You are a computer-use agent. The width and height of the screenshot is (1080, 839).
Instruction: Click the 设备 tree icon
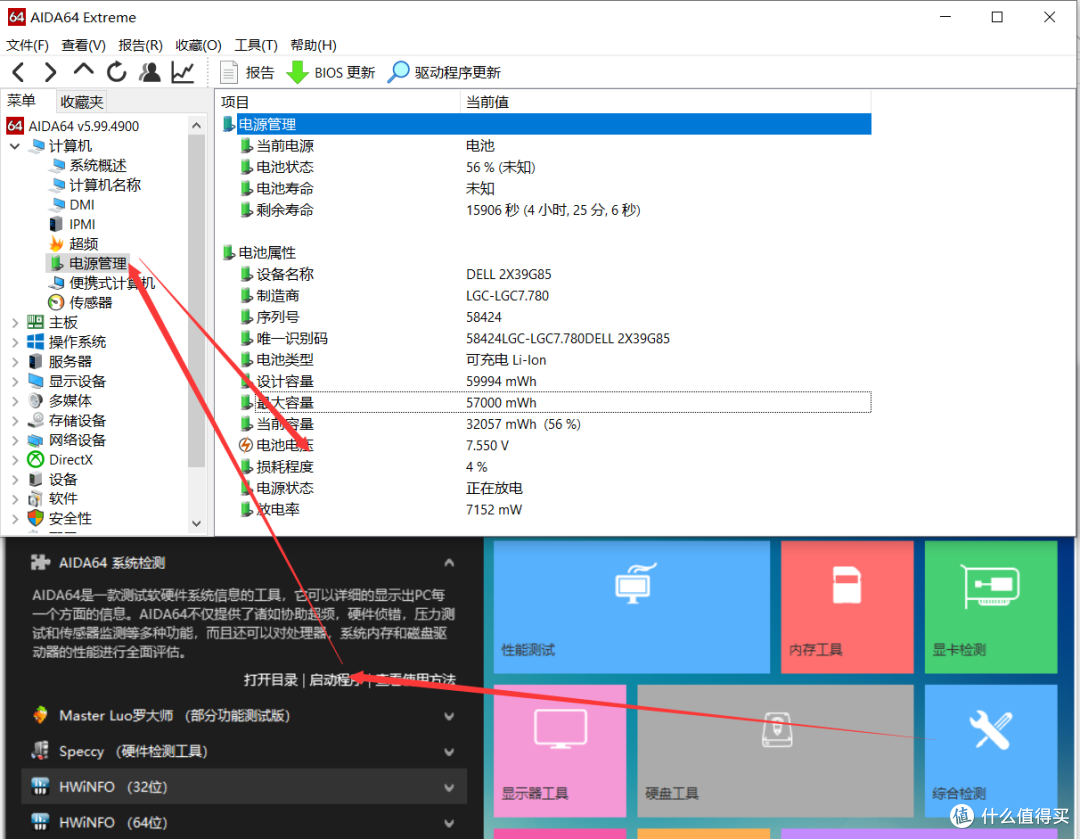pyautogui.click(x=36, y=479)
